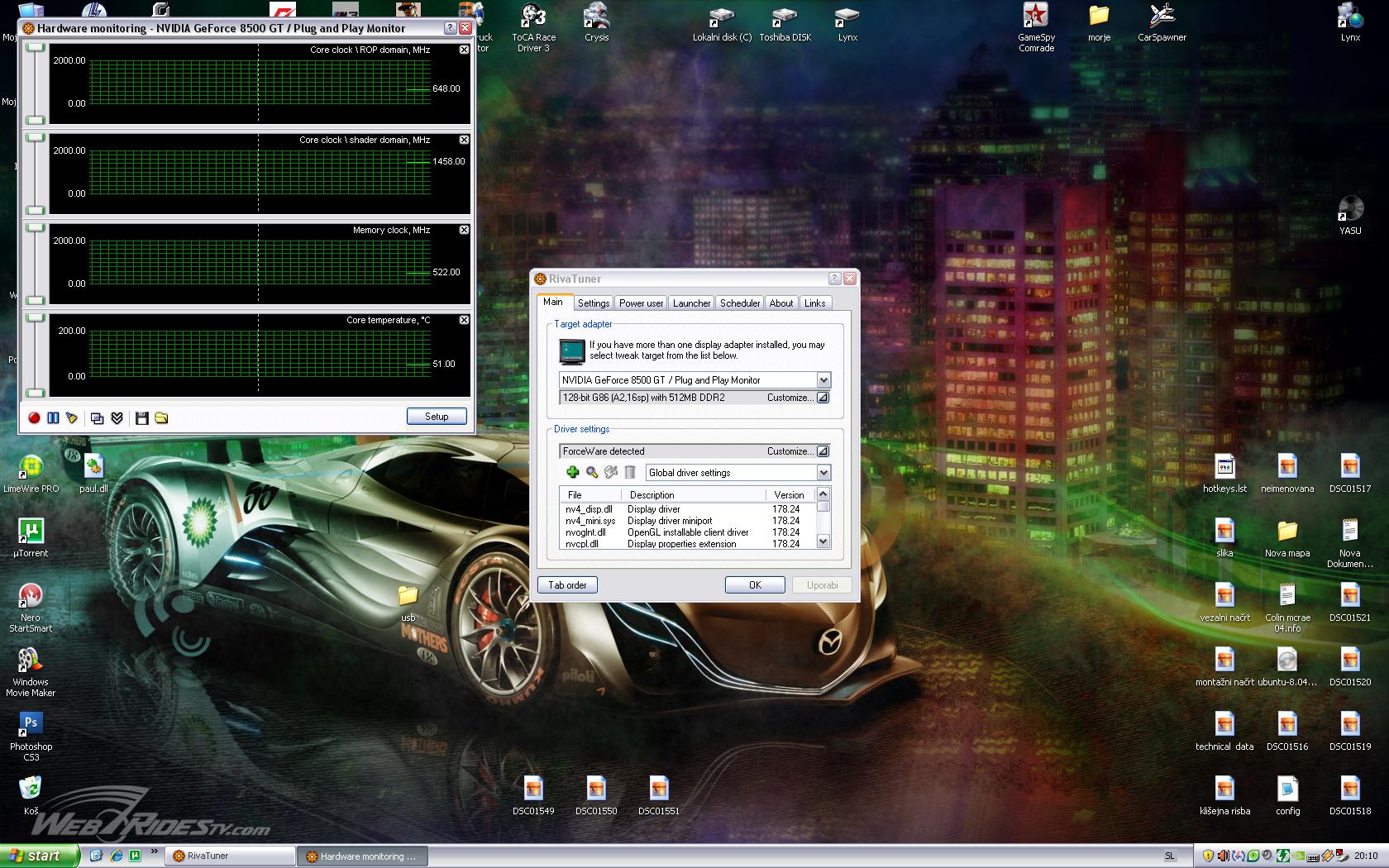This screenshot has width=1389, height=868.
Task: Click the Version column header in driver list
Action: click(x=790, y=494)
